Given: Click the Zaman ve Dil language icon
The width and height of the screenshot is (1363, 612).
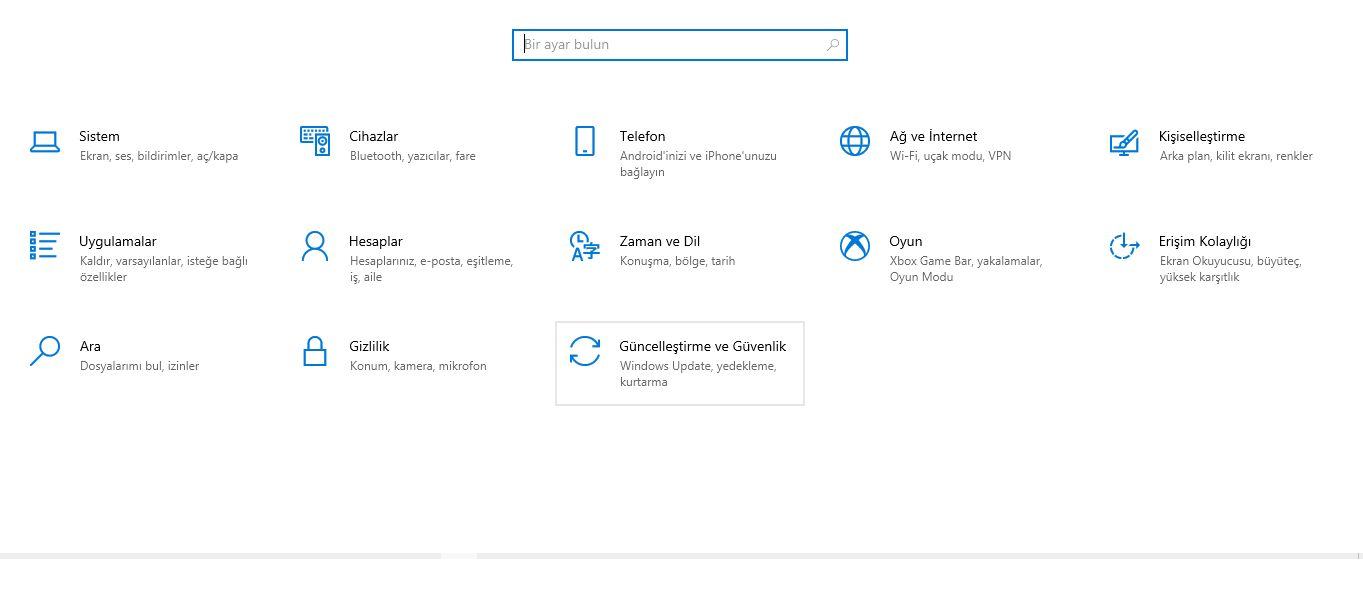Looking at the screenshot, I should (584, 246).
